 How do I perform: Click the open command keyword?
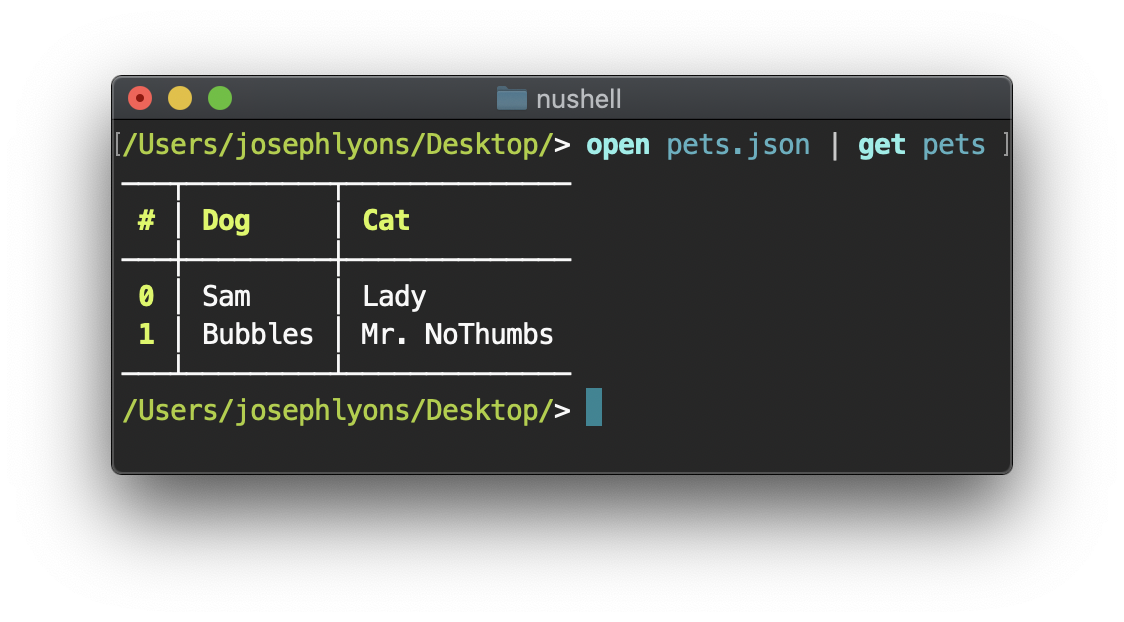point(617,144)
